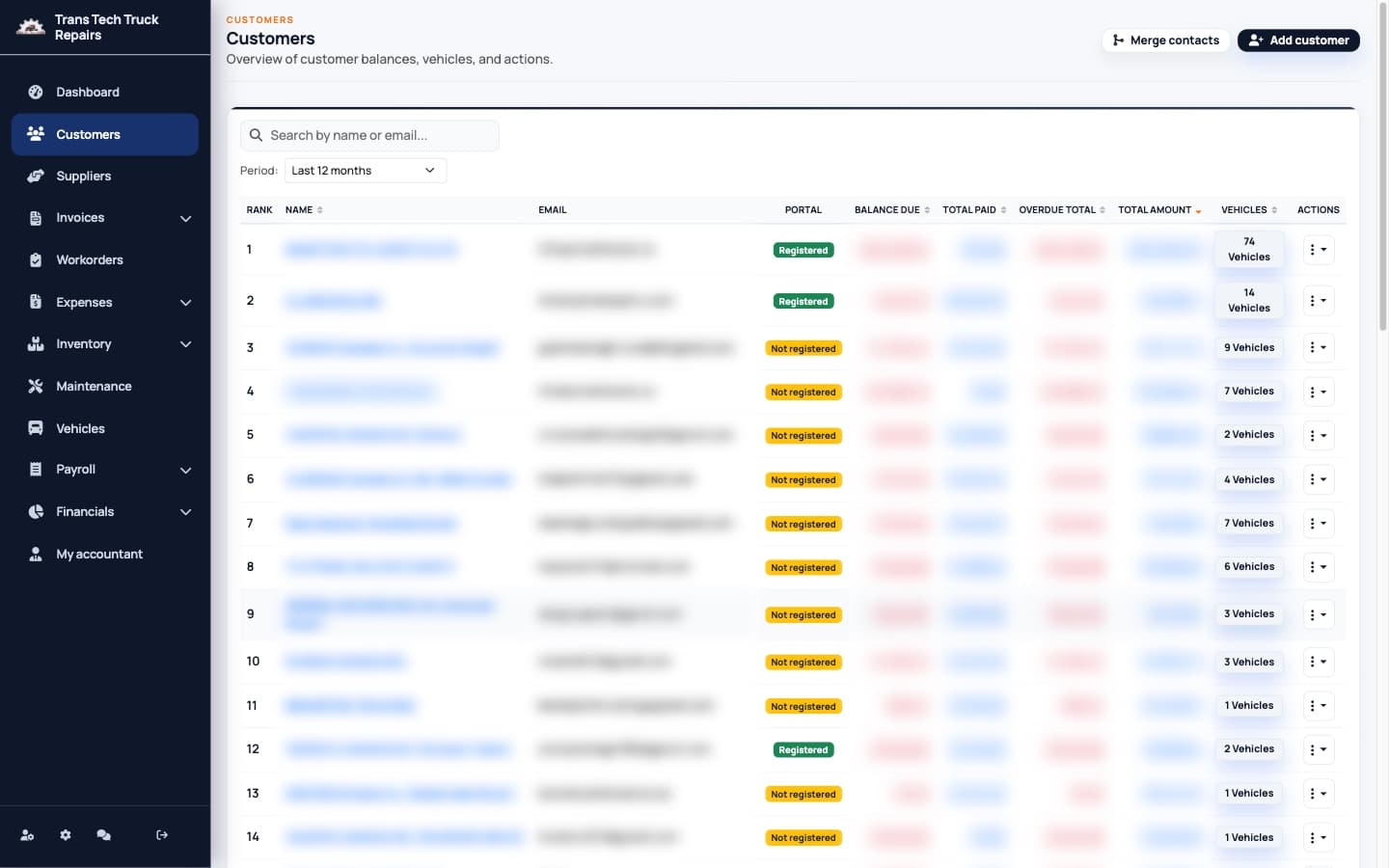The height and width of the screenshot is (868, 1389).
Task: Open the '6 Vehicles' badge for rank 8
Action: pyautogui.click(x=1249, y=566)
